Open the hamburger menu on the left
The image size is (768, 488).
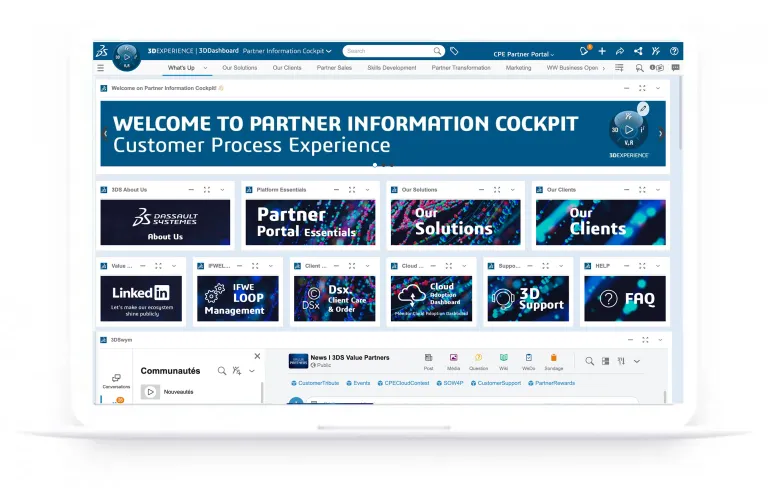click(x=100, y=68)
